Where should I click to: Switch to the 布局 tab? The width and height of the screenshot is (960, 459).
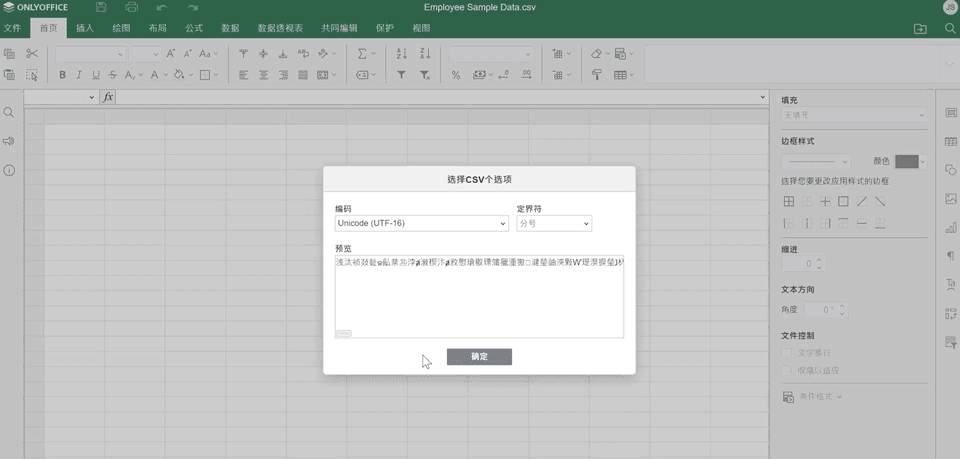(x=157, y=28)
